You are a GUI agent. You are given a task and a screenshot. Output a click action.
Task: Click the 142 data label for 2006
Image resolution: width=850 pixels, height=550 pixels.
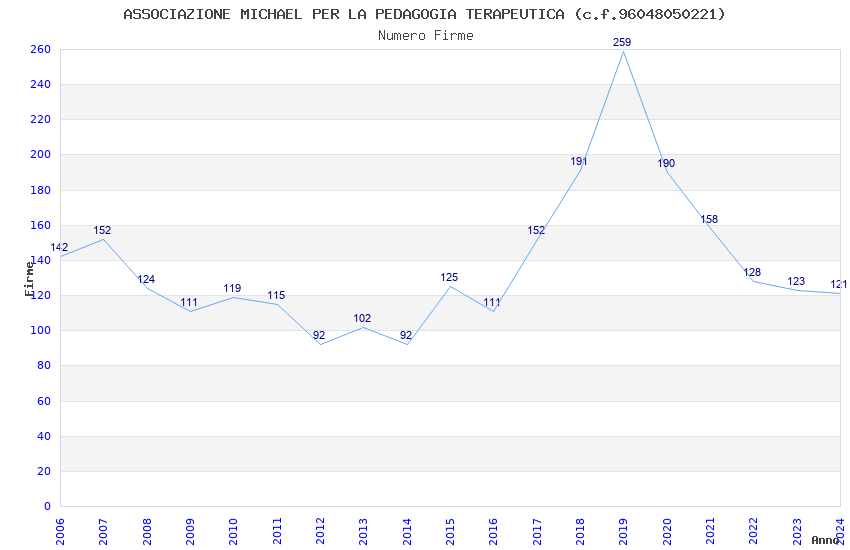[x=59, y=248]
